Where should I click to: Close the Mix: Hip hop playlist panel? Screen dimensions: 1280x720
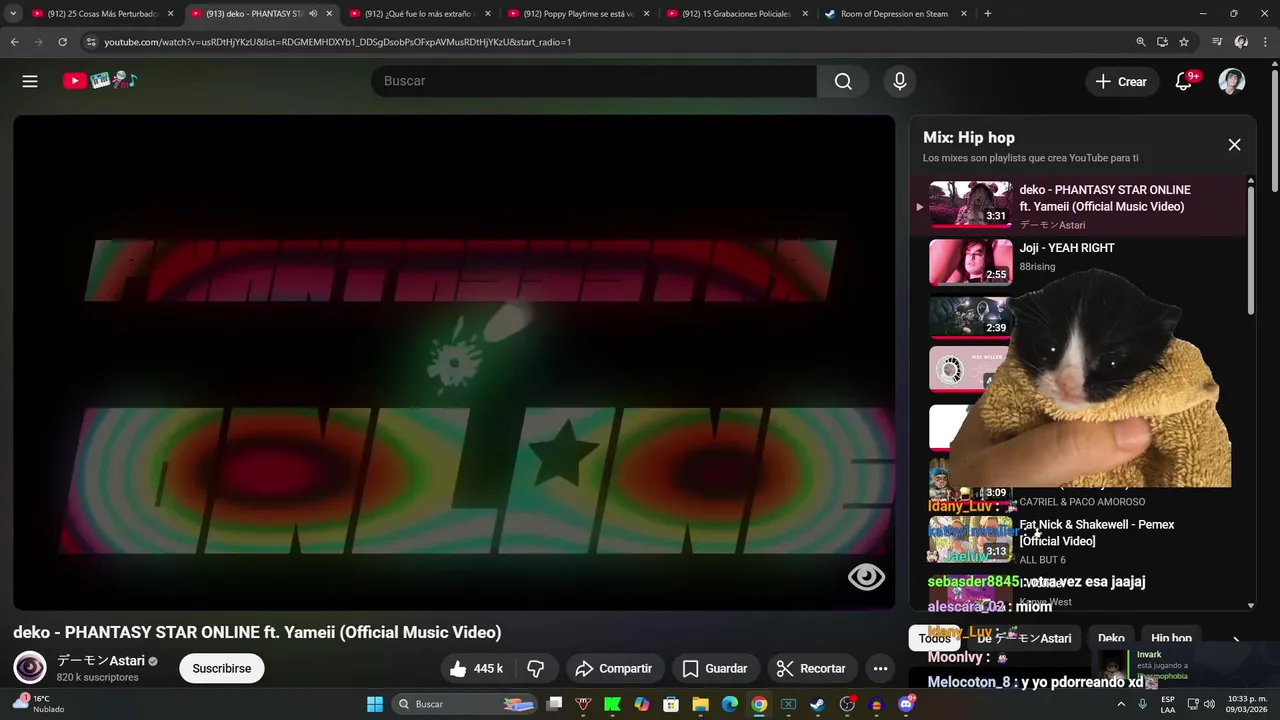tap(1234, 145)
